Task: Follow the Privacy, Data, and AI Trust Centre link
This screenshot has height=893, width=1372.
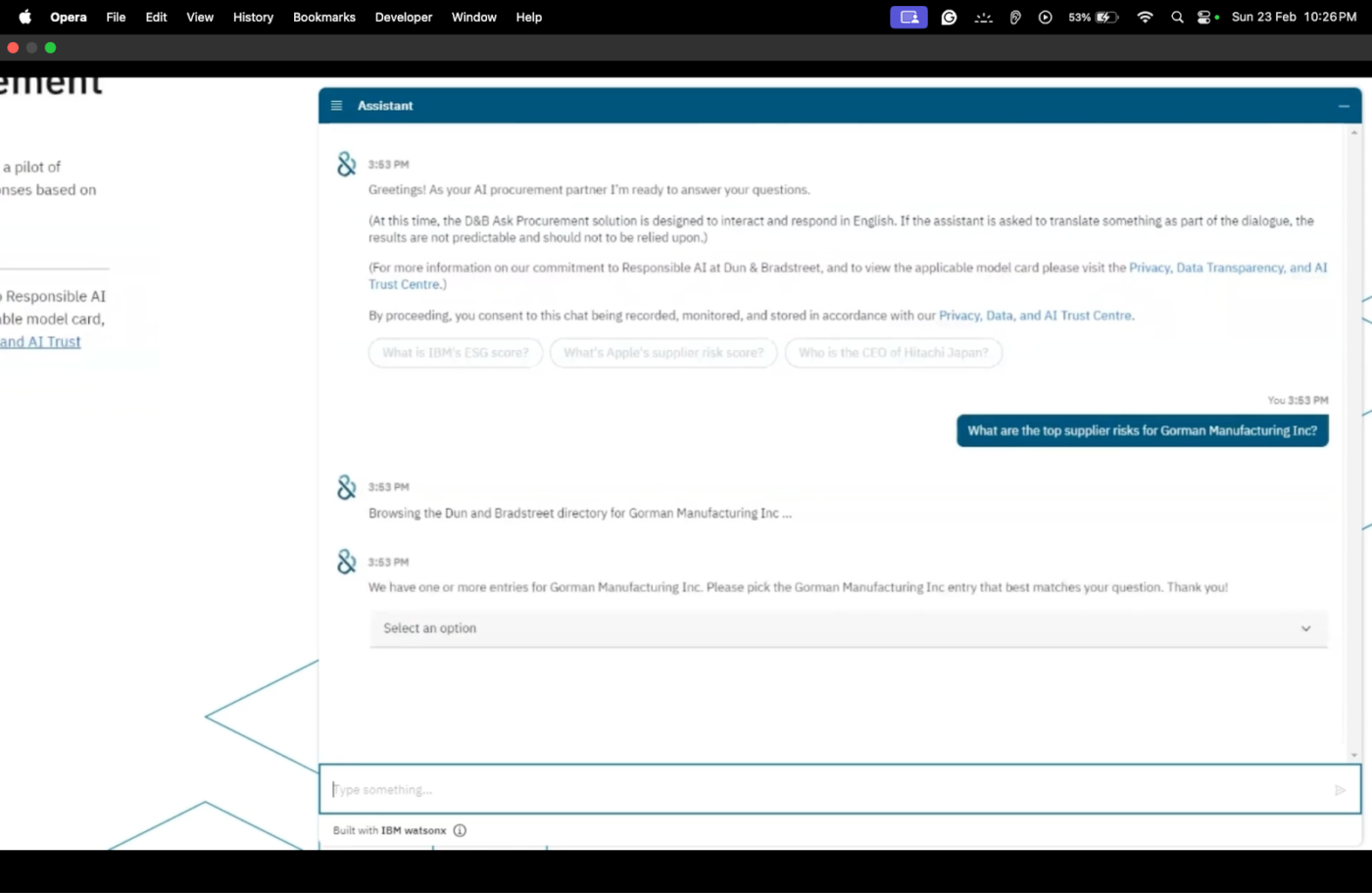Action: coord(1036,316)
